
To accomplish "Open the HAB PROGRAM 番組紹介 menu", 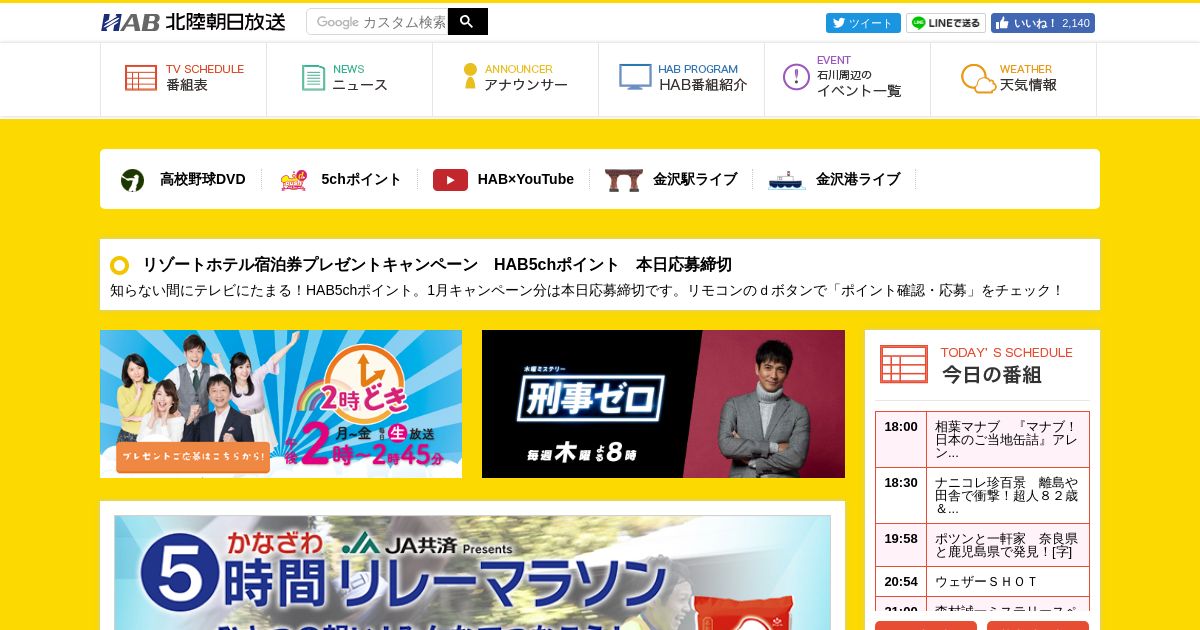I will 681,78.
